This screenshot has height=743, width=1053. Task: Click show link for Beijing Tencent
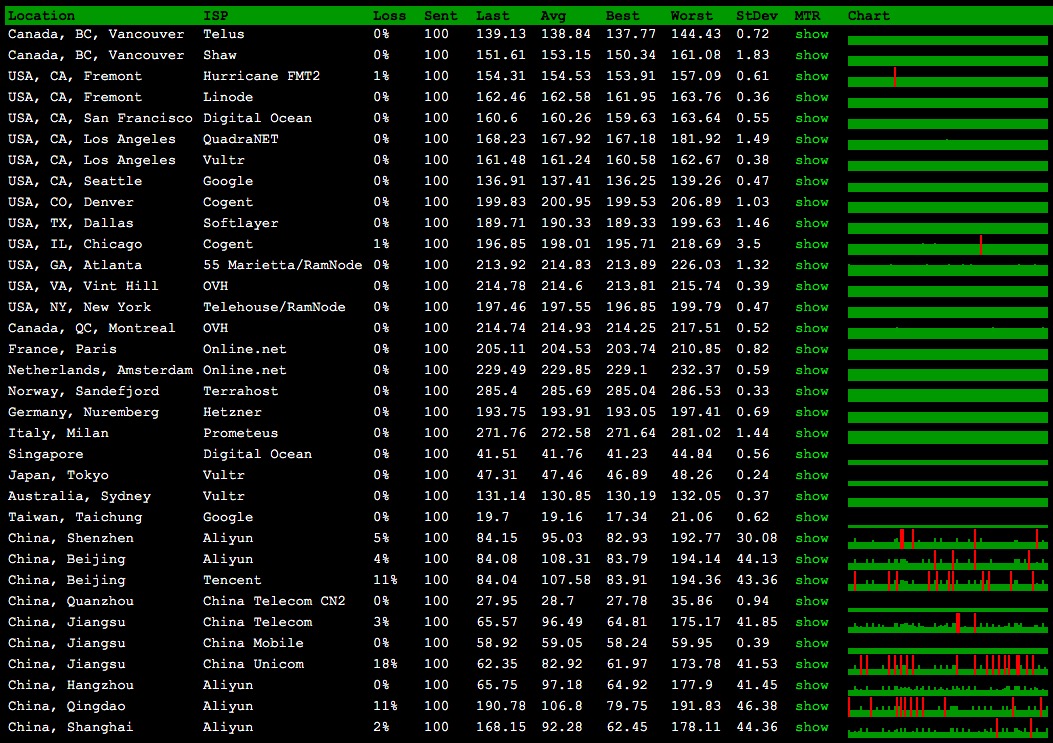pos(811,580)
